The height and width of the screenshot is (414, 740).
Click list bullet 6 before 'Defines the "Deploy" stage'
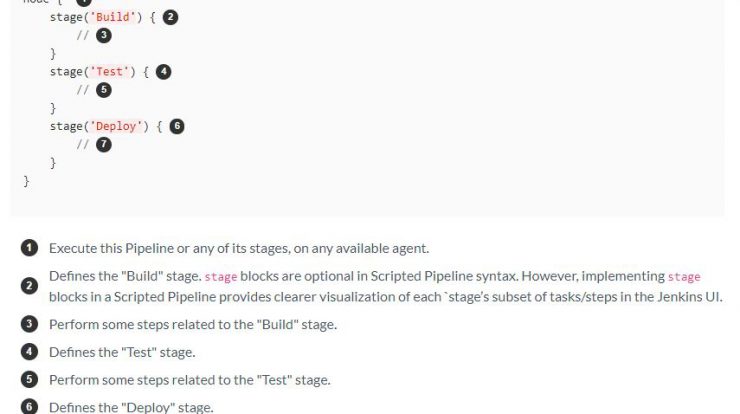tap(29, 406)
